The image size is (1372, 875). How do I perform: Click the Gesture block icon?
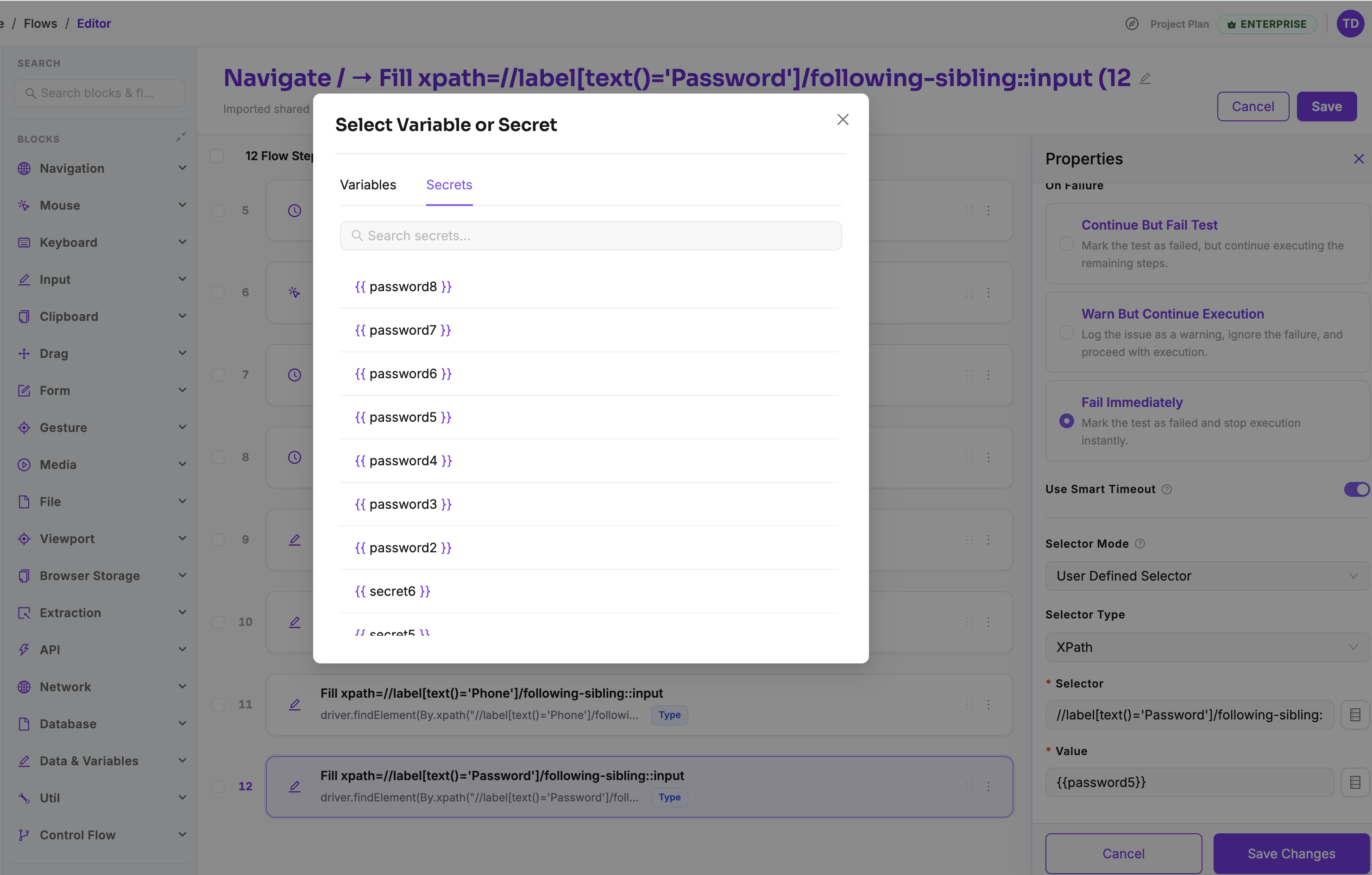tap(24, 427)
